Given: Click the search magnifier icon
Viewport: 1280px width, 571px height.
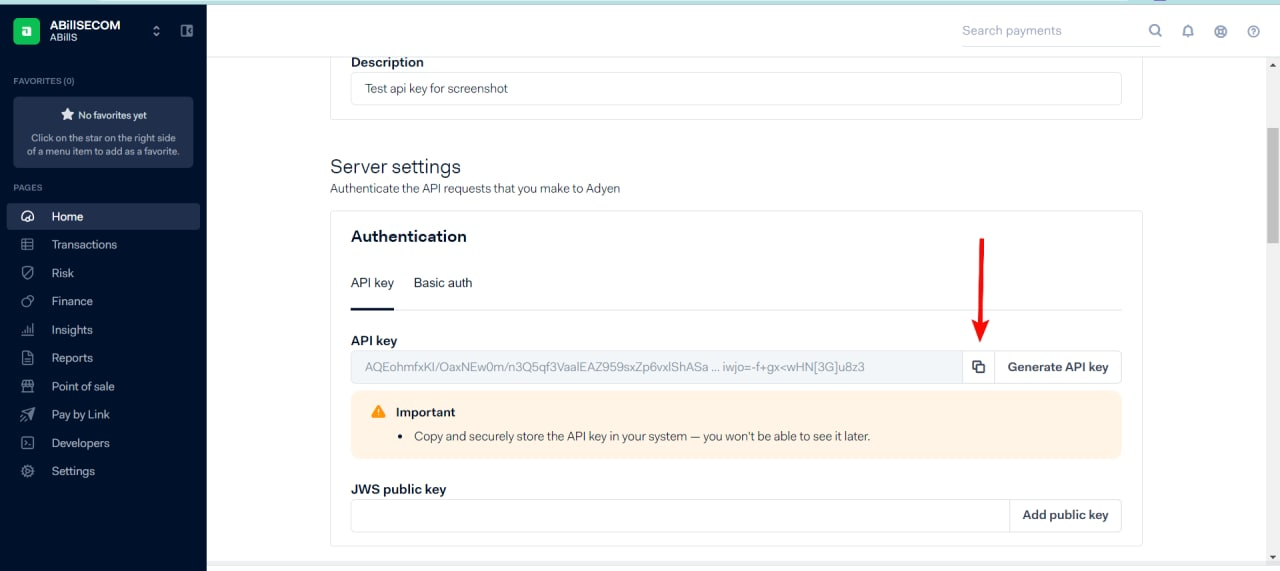Looking at the screenshot, I should coord(1155,31).
